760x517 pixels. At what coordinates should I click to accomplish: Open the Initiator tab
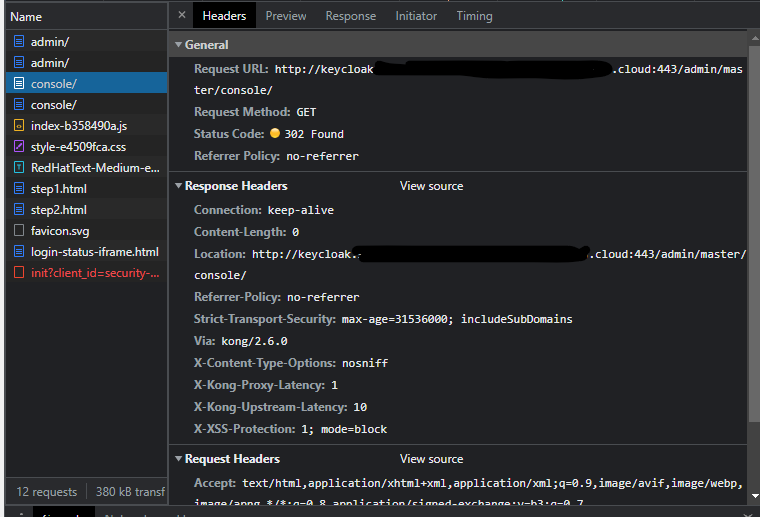tap(416, 16)
